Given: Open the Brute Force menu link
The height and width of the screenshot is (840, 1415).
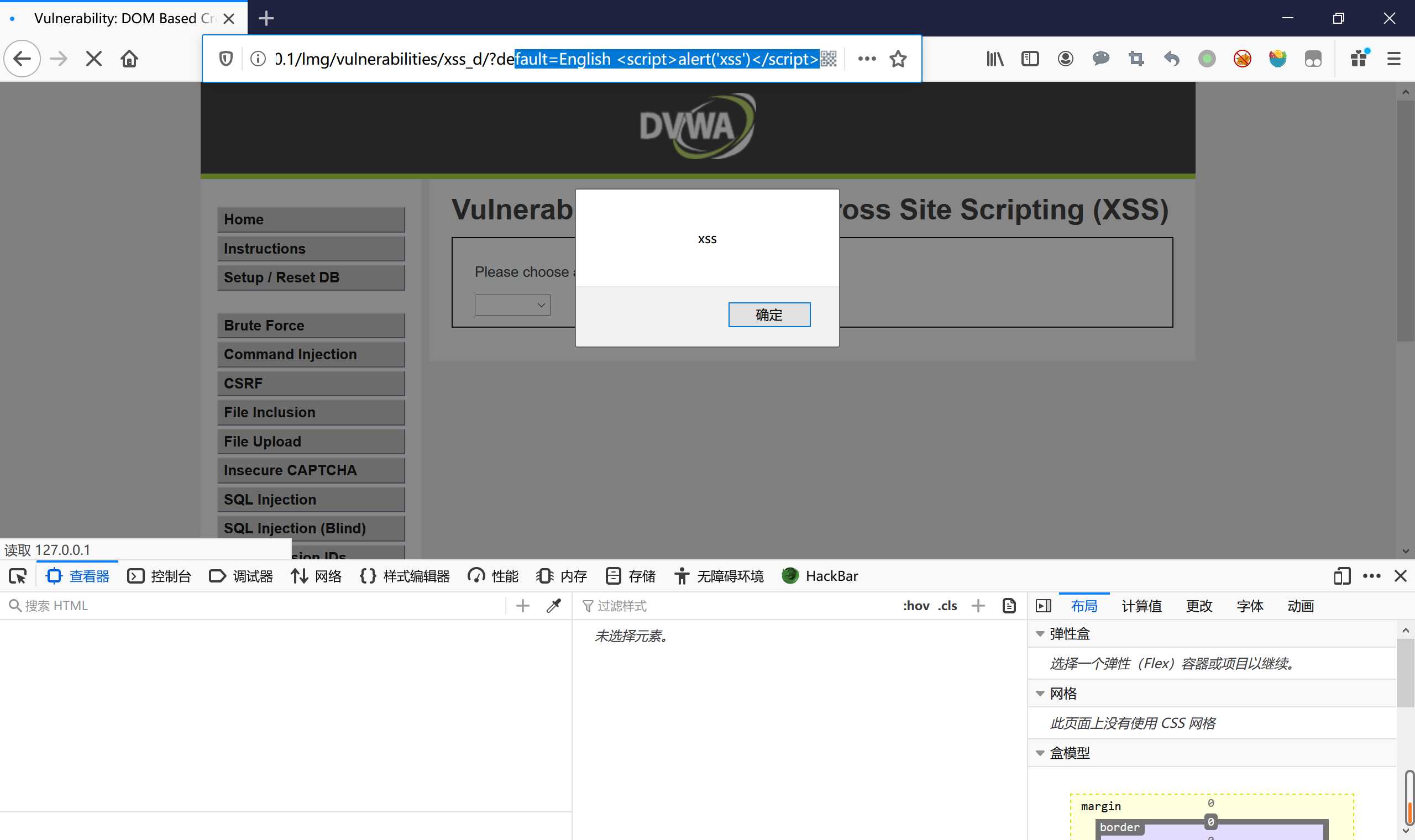Looking at the screenshot, I should tap(311, 326).
